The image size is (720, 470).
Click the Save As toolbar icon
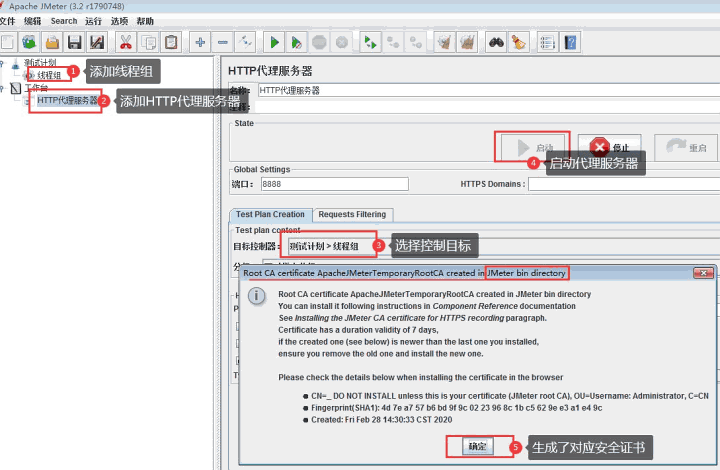97,43
